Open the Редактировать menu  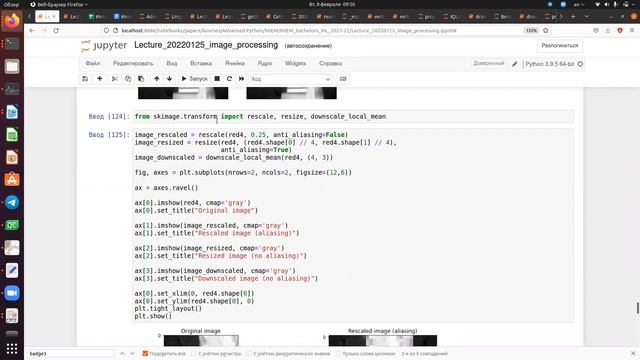click(x=133, y=63)
